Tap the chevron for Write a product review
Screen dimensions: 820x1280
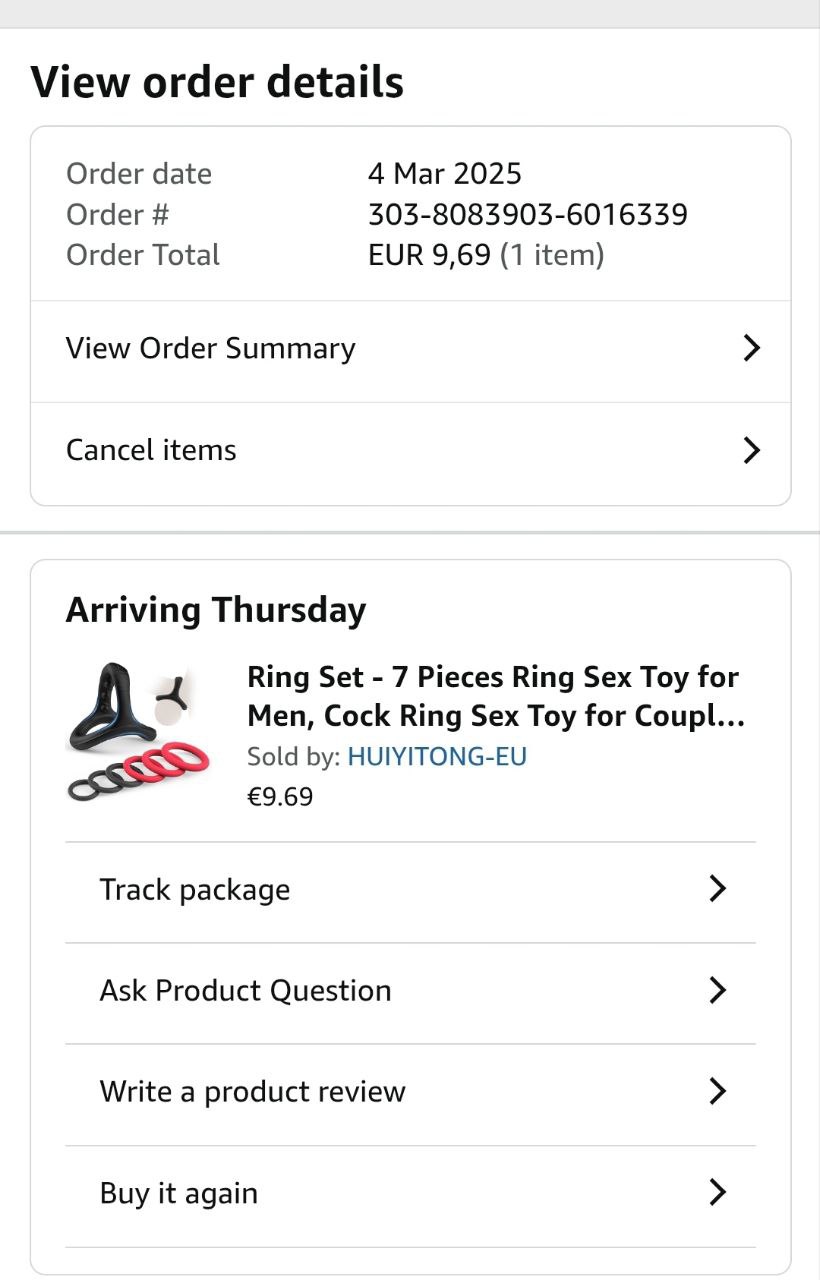coord(717,1091)
